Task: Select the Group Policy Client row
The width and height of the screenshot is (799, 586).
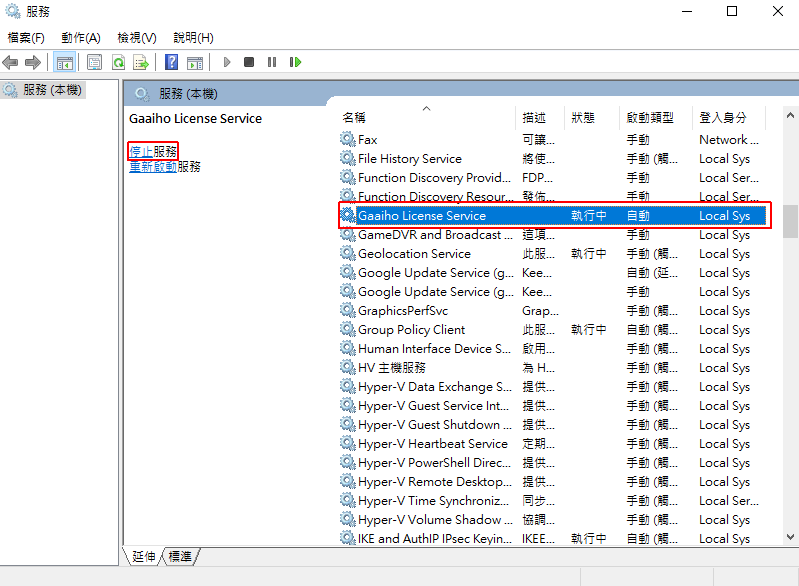Action: (x=552, y=330)
